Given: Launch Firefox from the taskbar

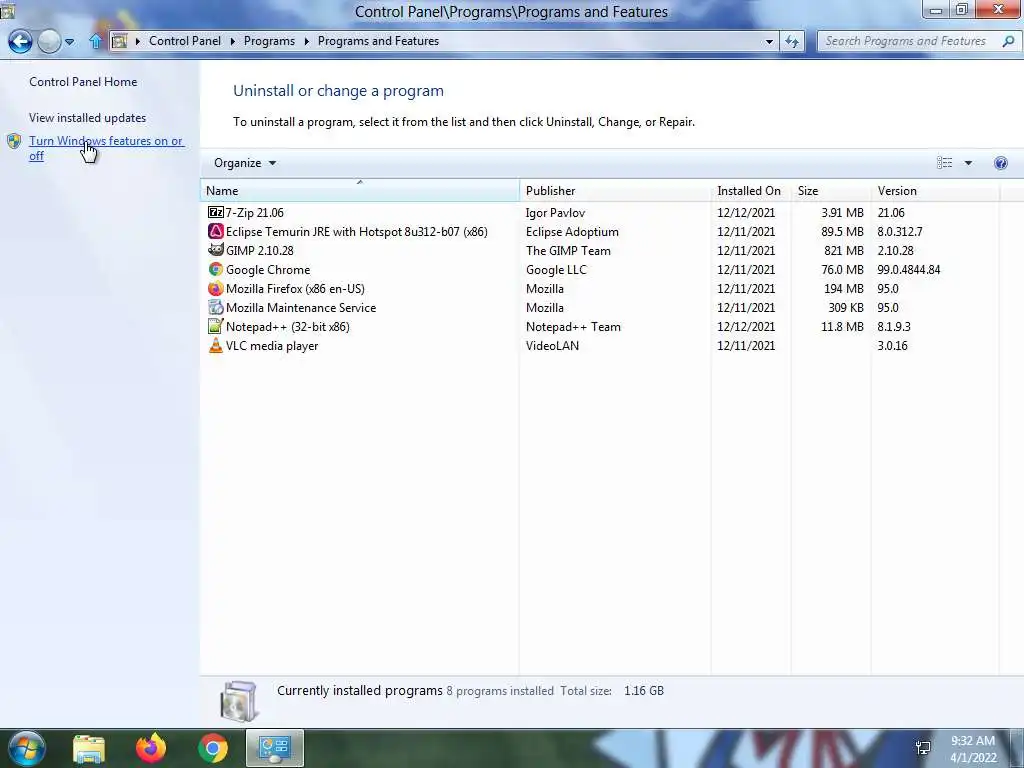Looking at the screenshot, I should pyautogui.click(x=151, y=748).
